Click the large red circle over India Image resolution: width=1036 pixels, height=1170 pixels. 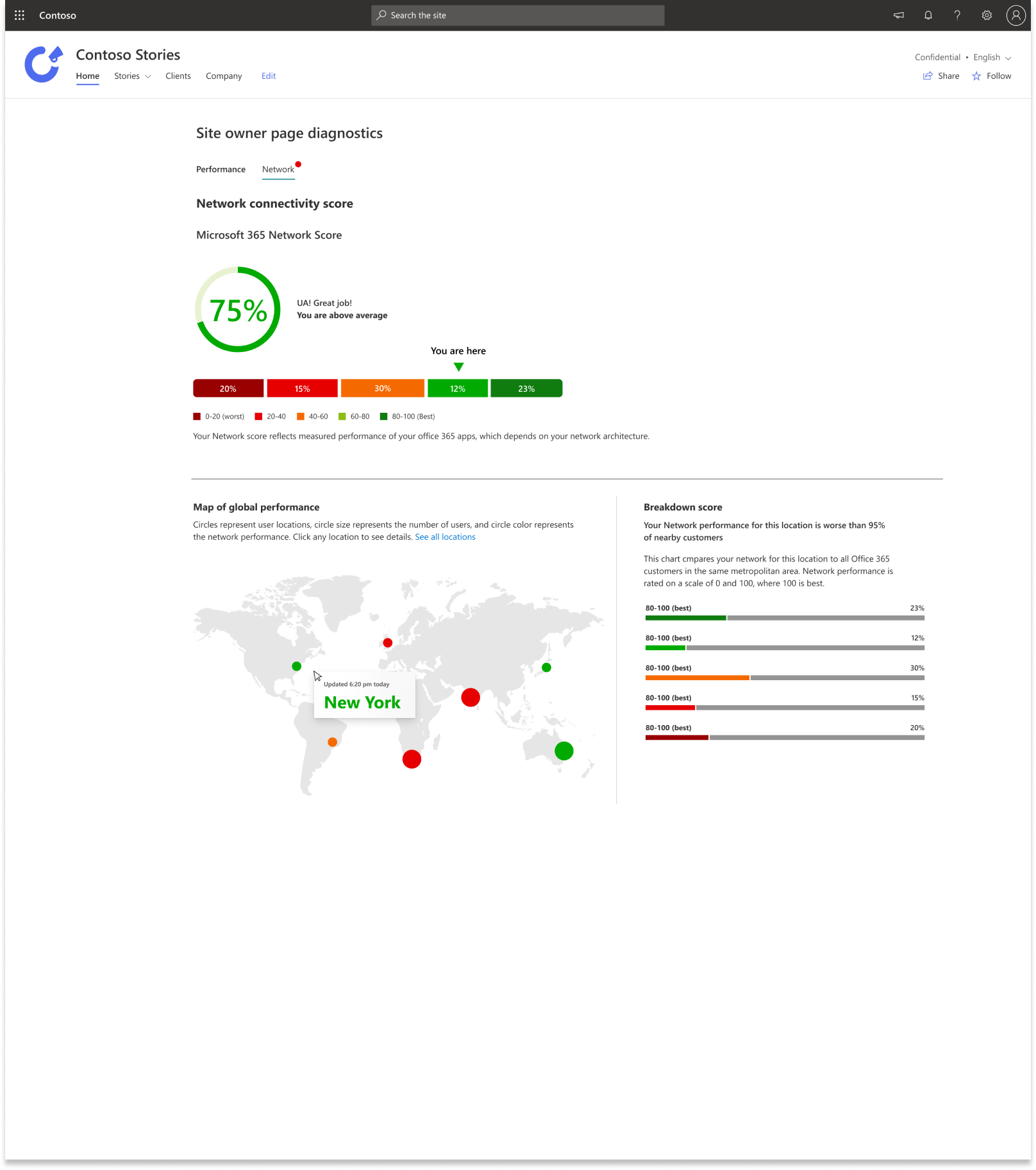(x=471, y=698)
